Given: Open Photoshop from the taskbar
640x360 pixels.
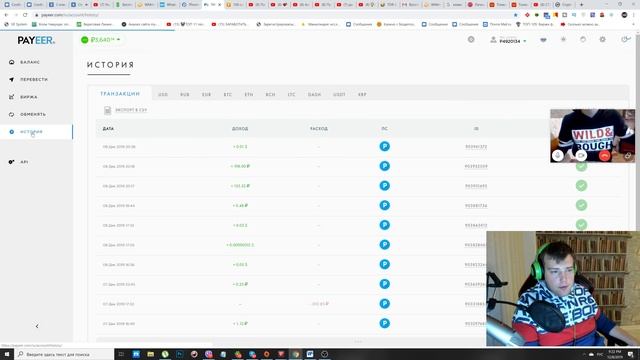Looking at the screenshot, I should [180, 354].
